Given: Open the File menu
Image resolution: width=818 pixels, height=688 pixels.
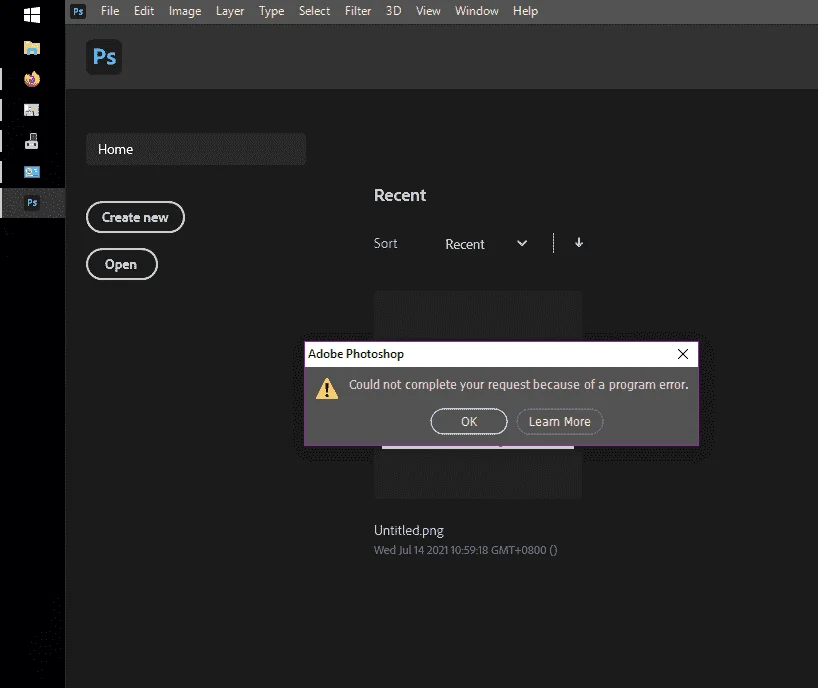Looking at the screenshot, I should 110,11.
